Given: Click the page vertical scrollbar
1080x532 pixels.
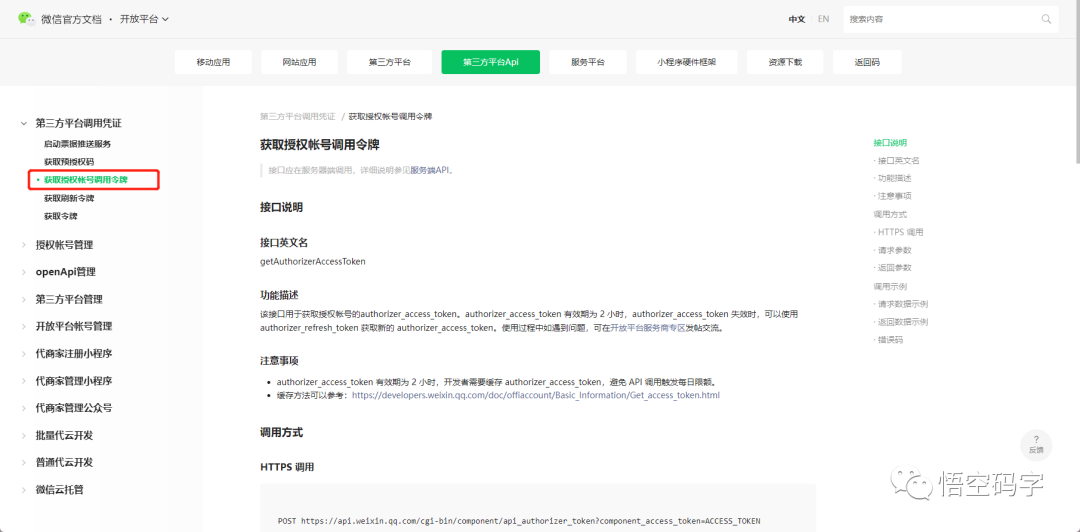Looking at the screenshot, I should pyautogui.click(x=1077, y=83).
